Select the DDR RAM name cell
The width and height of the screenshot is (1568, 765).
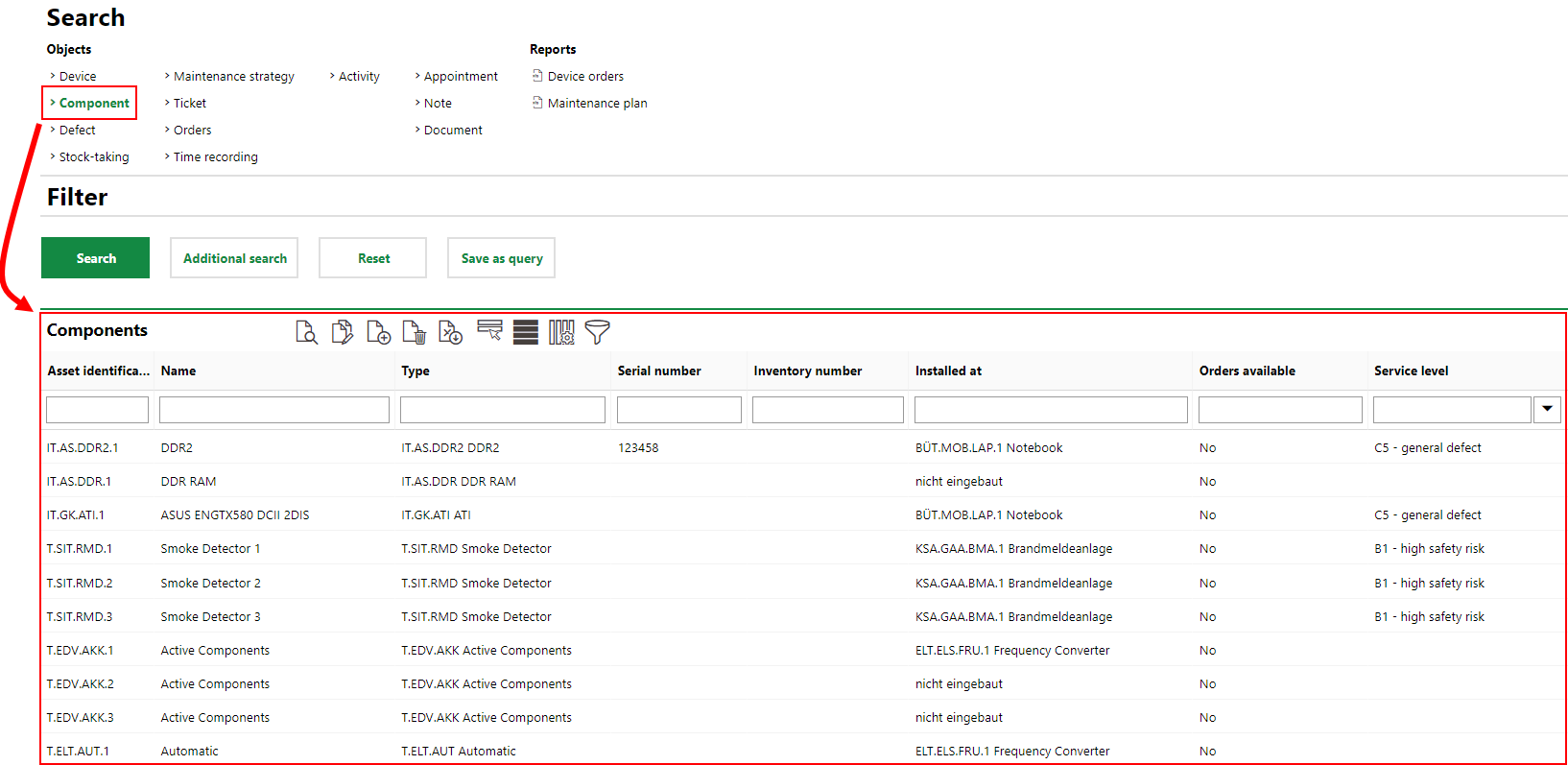click(x=188, y=481)
